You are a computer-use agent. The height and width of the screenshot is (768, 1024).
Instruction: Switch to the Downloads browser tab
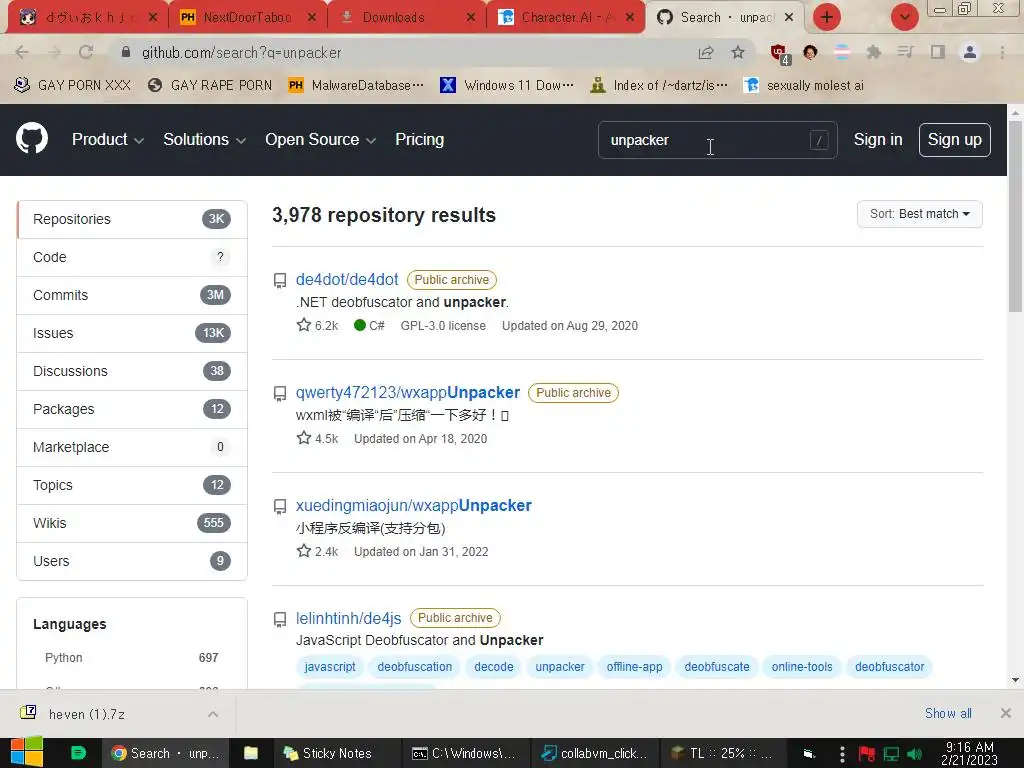click(406, 18)
